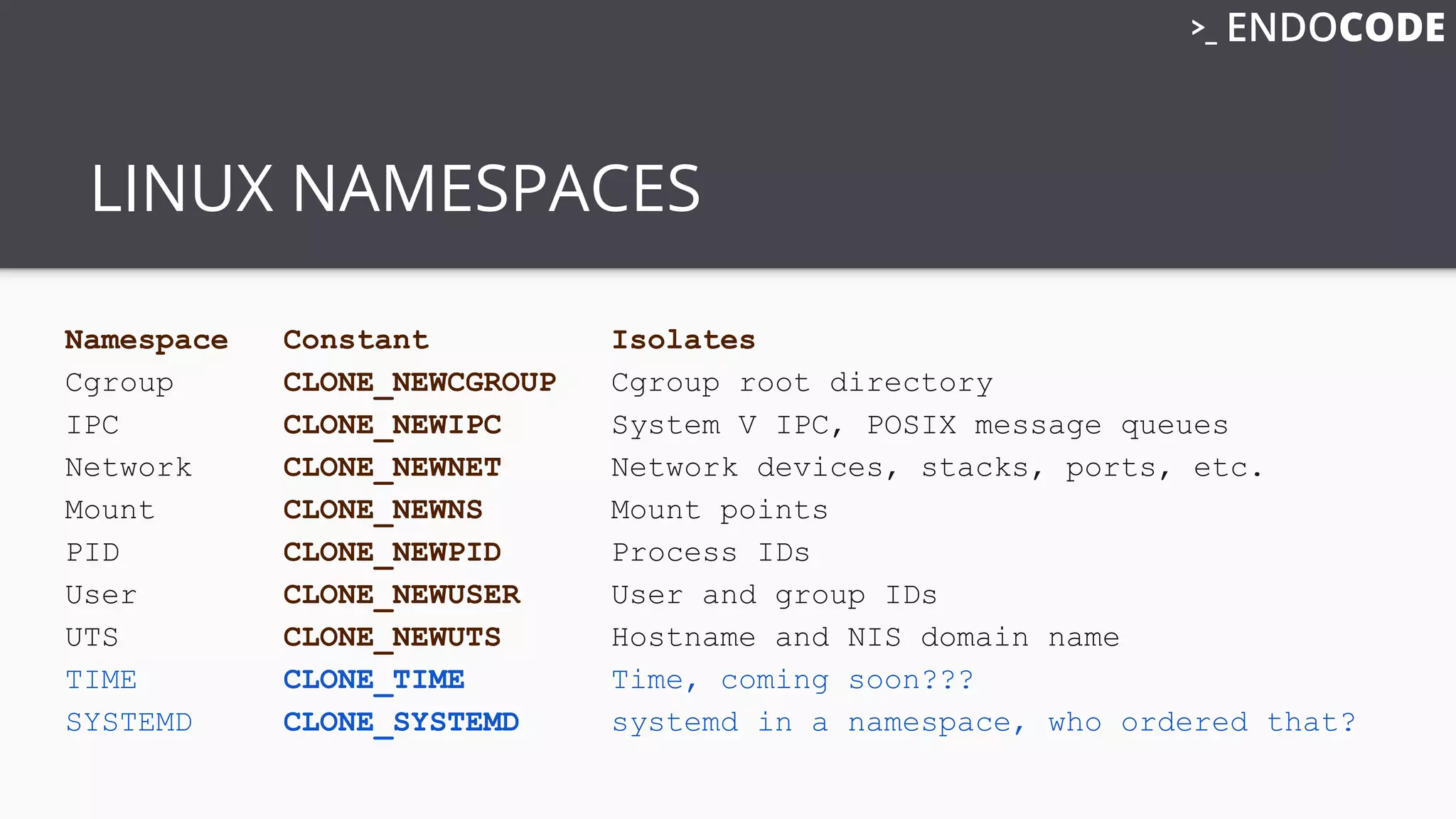Click 'User and group IDs' text

pyautogui.click(x=774, y=596)
